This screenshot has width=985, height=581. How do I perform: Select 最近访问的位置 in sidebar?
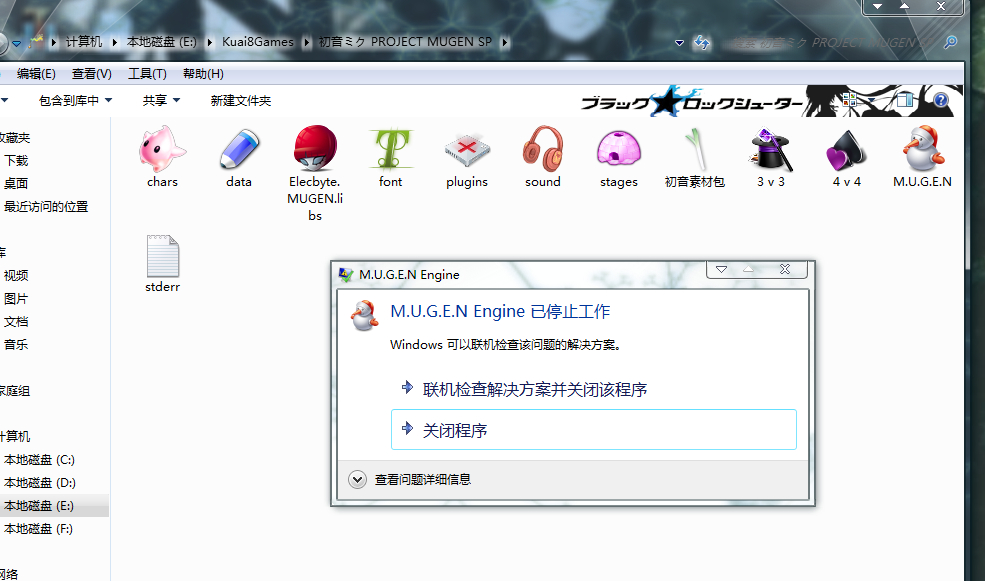[x=46, y=207]
